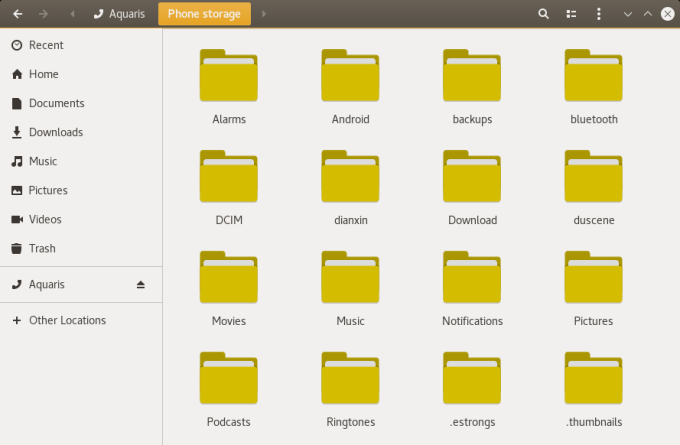Go to the Home sidebar location
680x445 pixels.
43,74
